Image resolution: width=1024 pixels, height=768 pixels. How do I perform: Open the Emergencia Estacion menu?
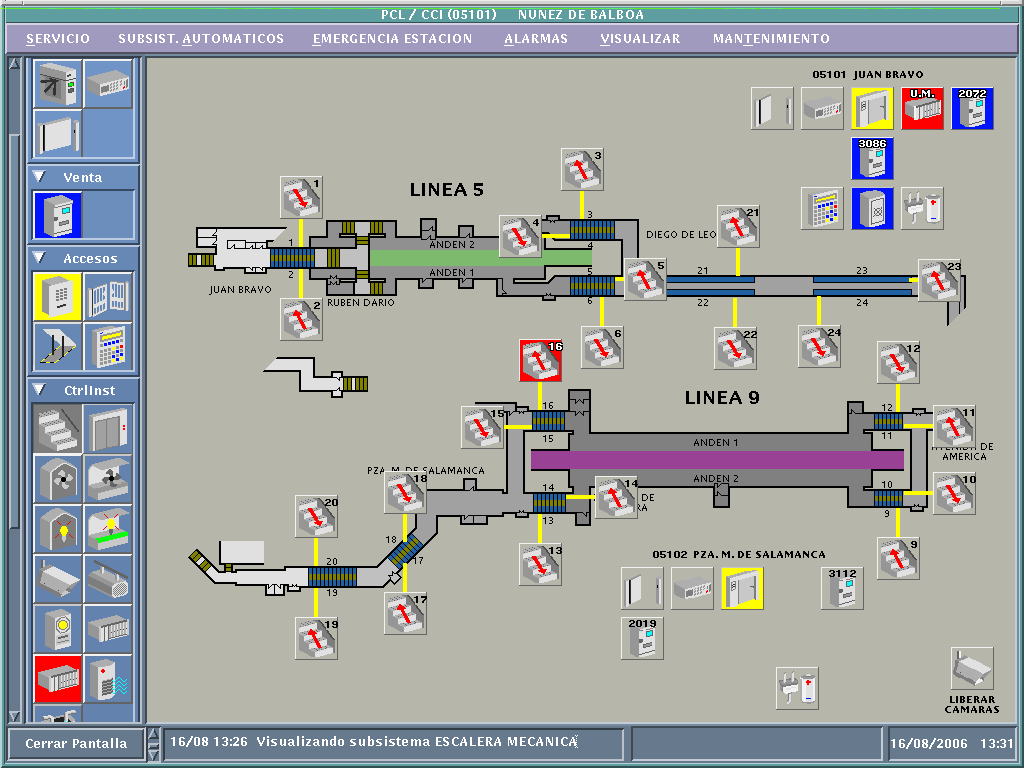pyautogui.click(x=392, y=39)
